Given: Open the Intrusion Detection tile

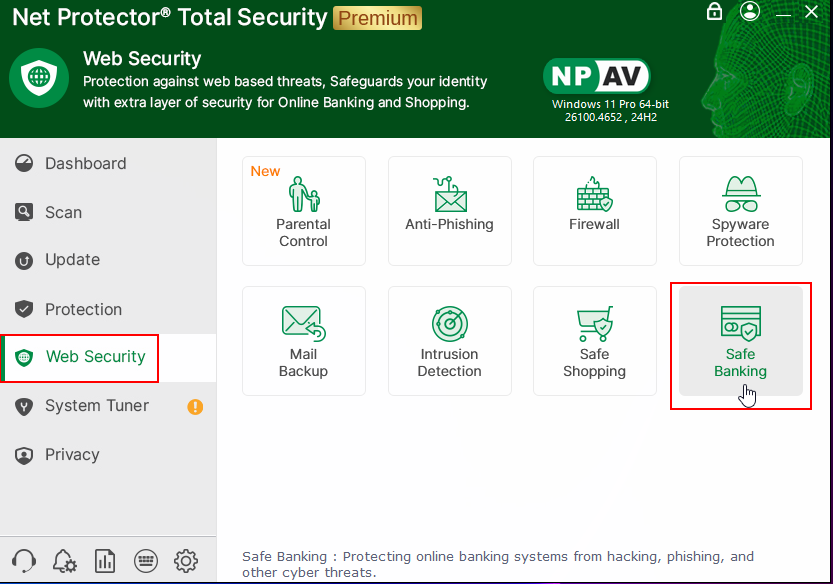Looking at the screenshot, I should (449, 340).
